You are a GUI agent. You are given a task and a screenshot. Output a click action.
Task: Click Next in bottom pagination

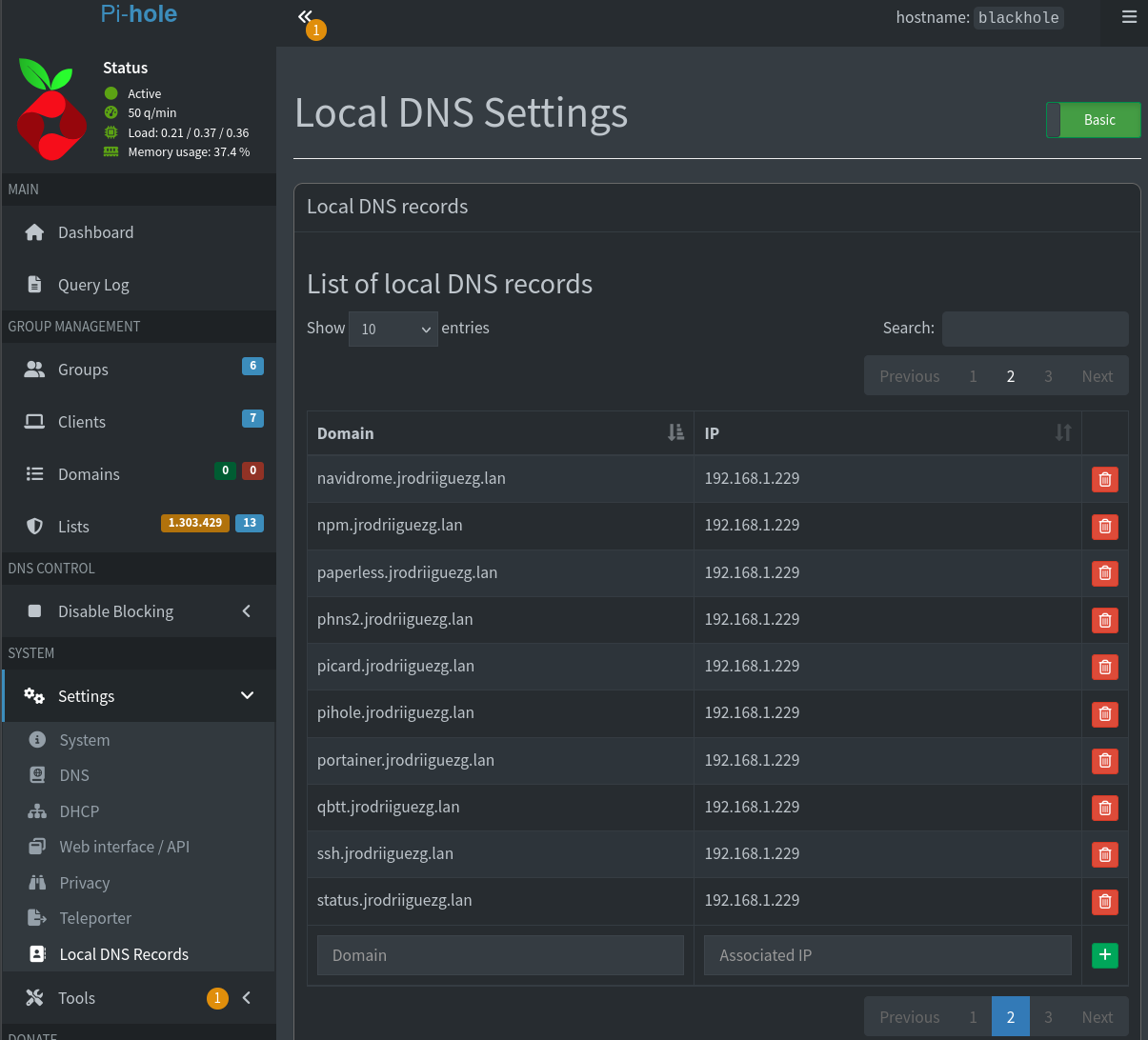(1097, 1017)
